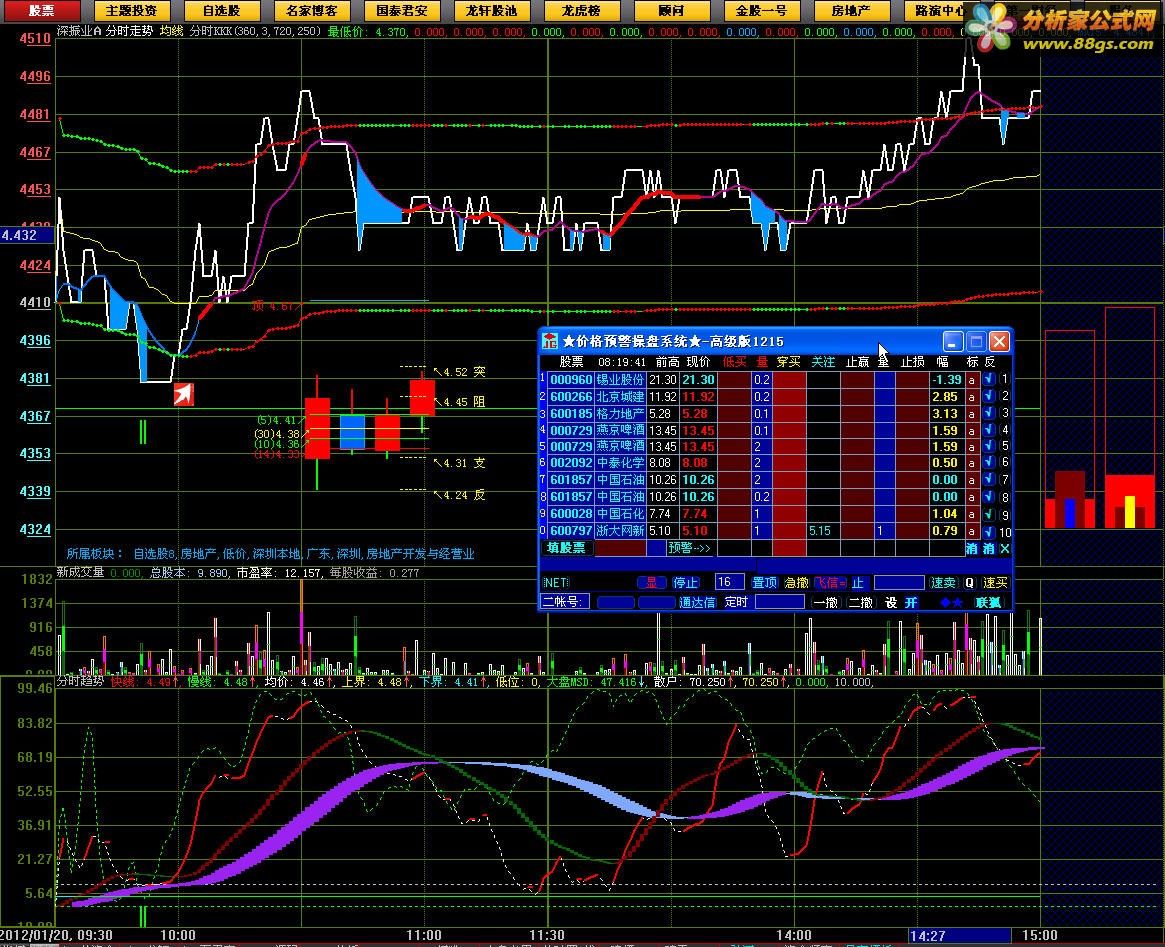Click the 速买 quick buy button

(996, 583)
